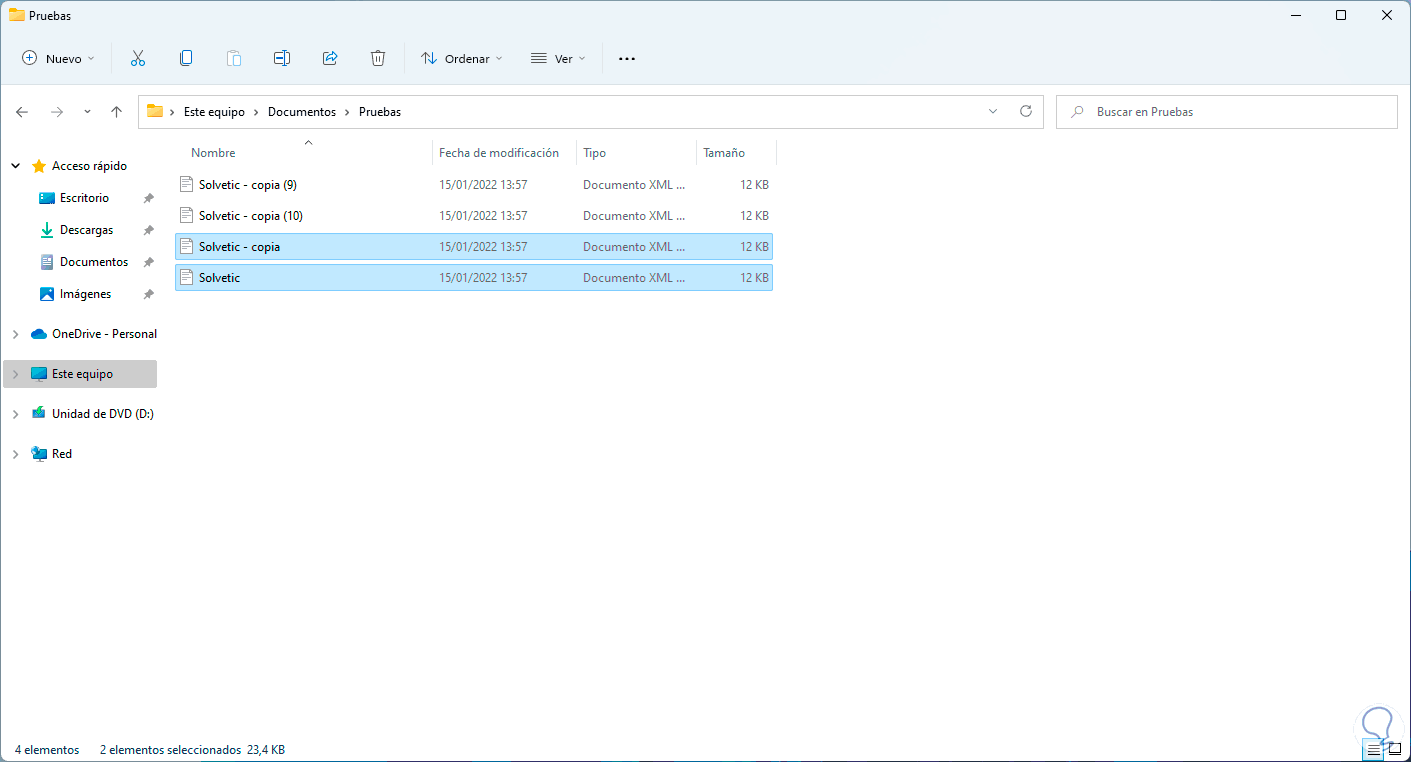Open the Nuevo dropdown menu

pos(58,59)
